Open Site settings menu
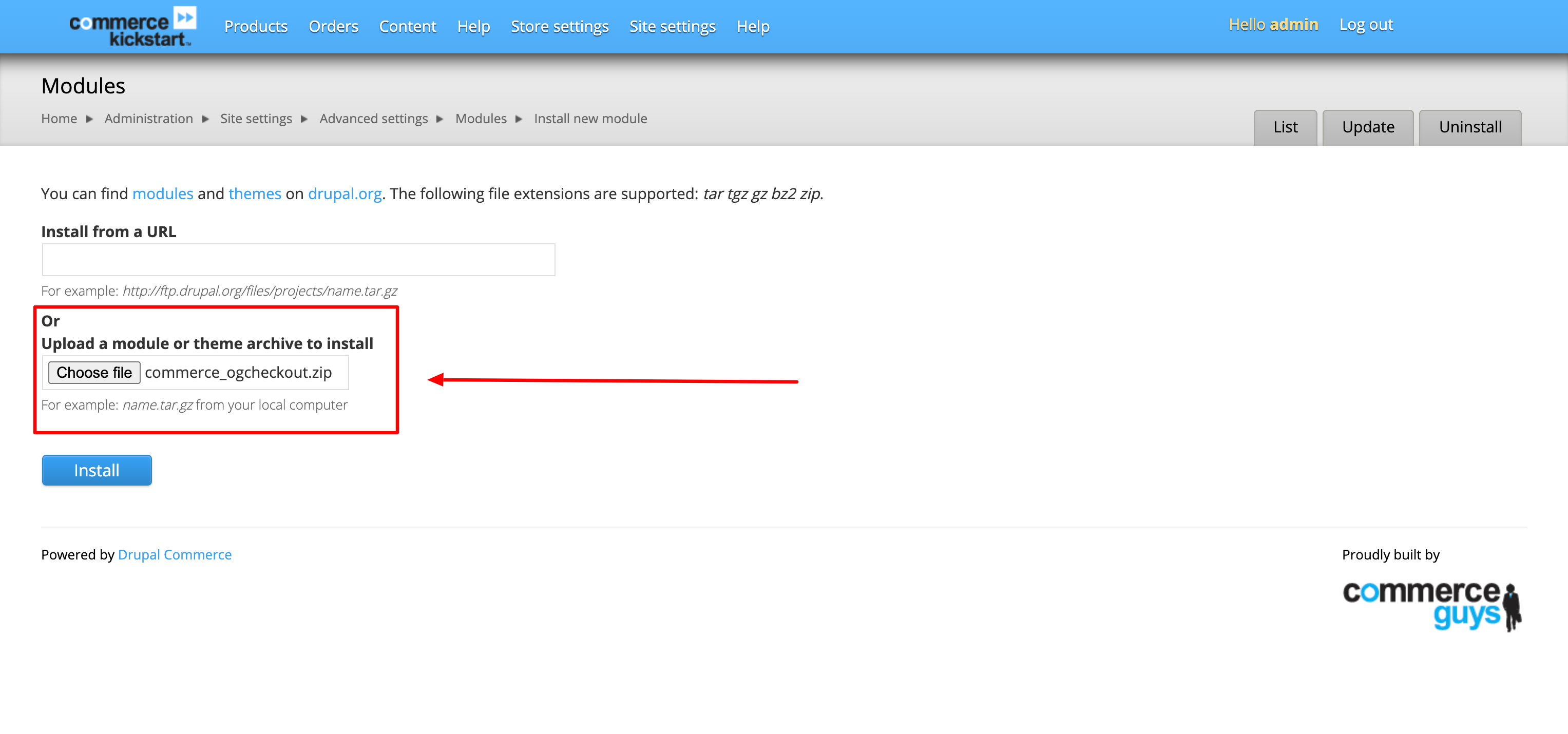The image size is (1568, 734). [672, 26]
